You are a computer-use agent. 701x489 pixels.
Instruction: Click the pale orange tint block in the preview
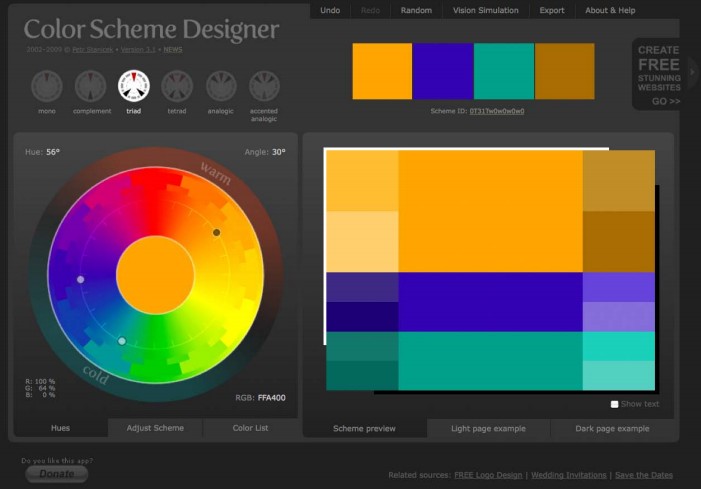[362, 241]
